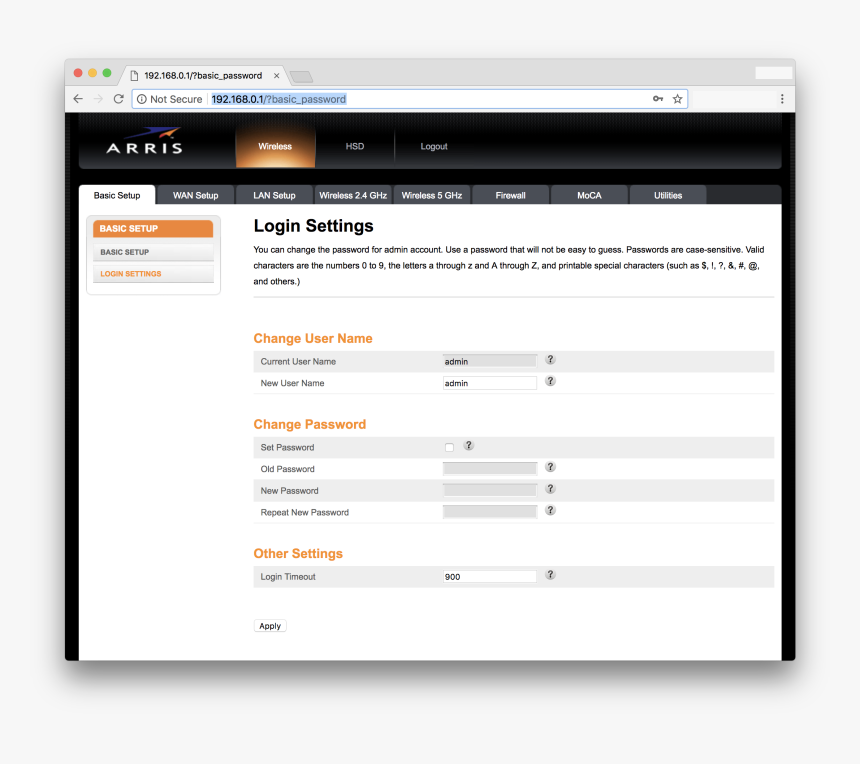Click the Repeat New Password input field

coord(490,512)
